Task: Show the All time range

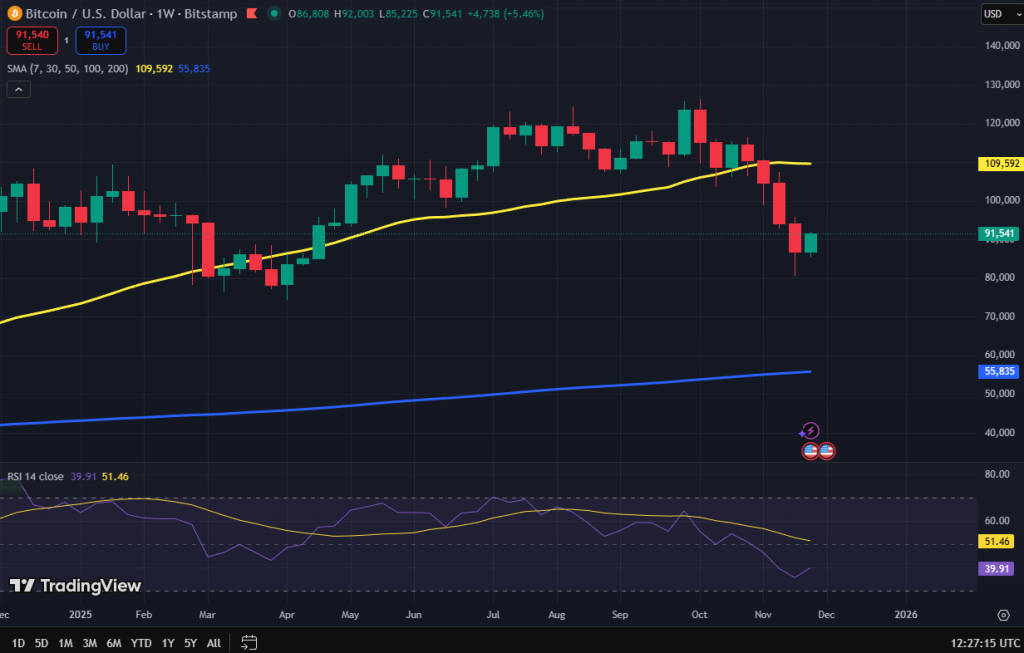Action: click(x=214, y=642)
